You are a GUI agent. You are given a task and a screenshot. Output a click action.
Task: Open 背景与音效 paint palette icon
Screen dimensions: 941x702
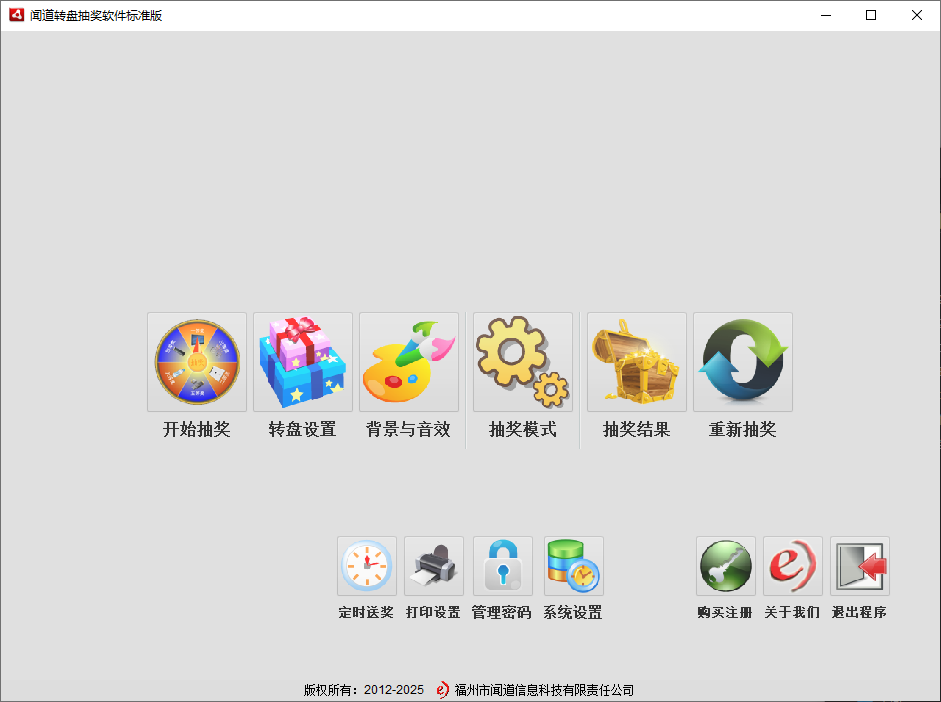tap(409, 362)
